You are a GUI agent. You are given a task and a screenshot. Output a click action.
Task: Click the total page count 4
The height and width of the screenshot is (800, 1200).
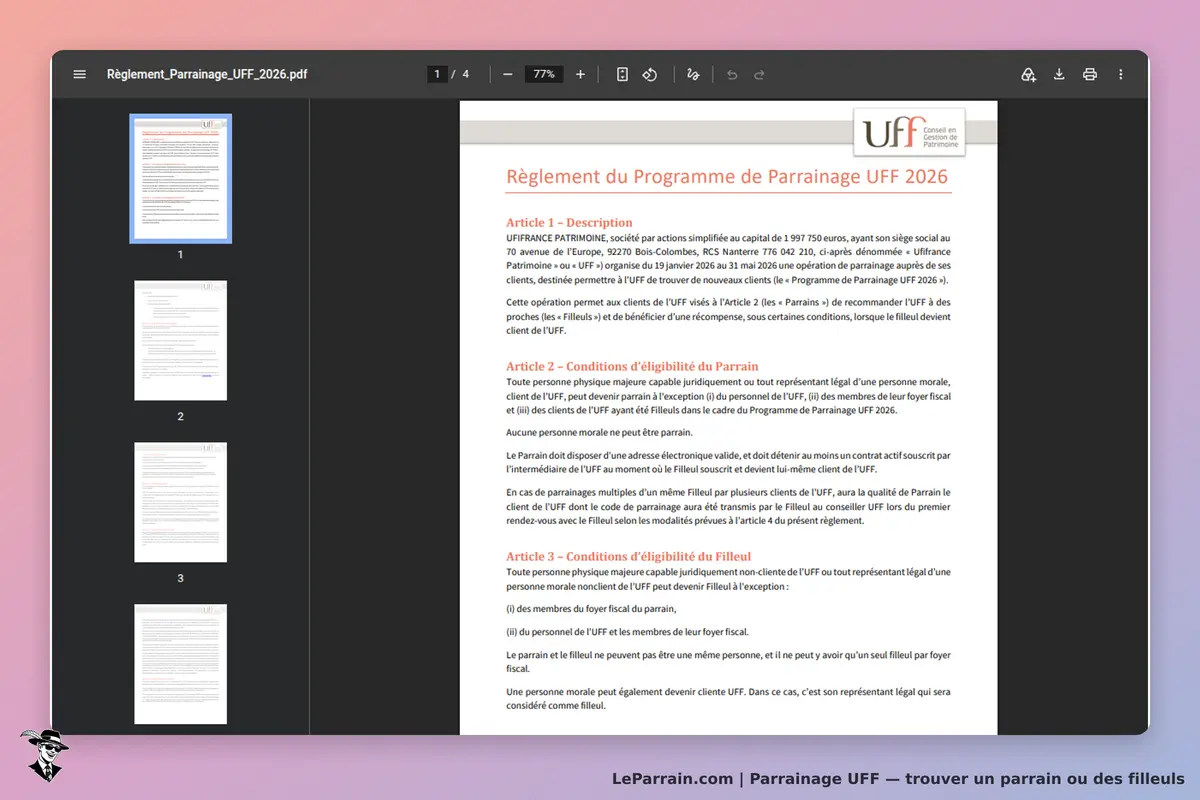pyautogui.click(x=465, y=74)
